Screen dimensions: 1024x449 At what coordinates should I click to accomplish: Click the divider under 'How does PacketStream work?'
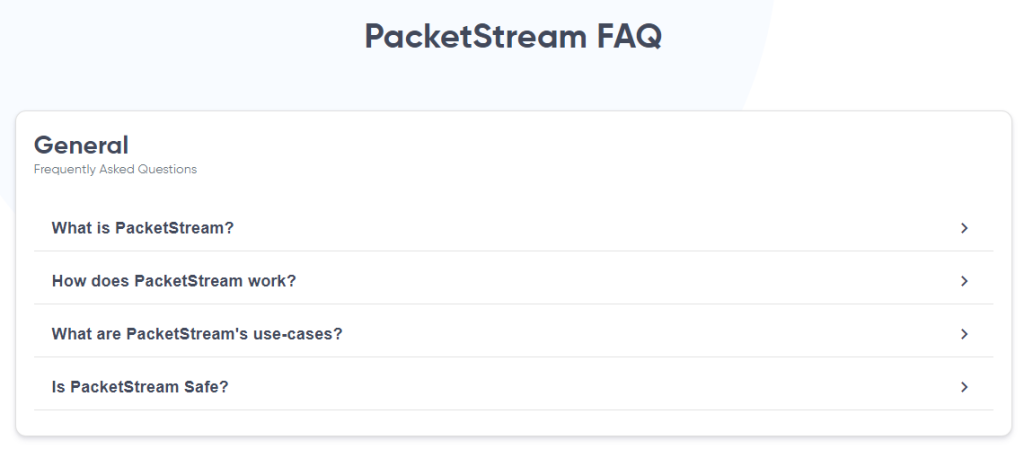click(x=513, y=304)
